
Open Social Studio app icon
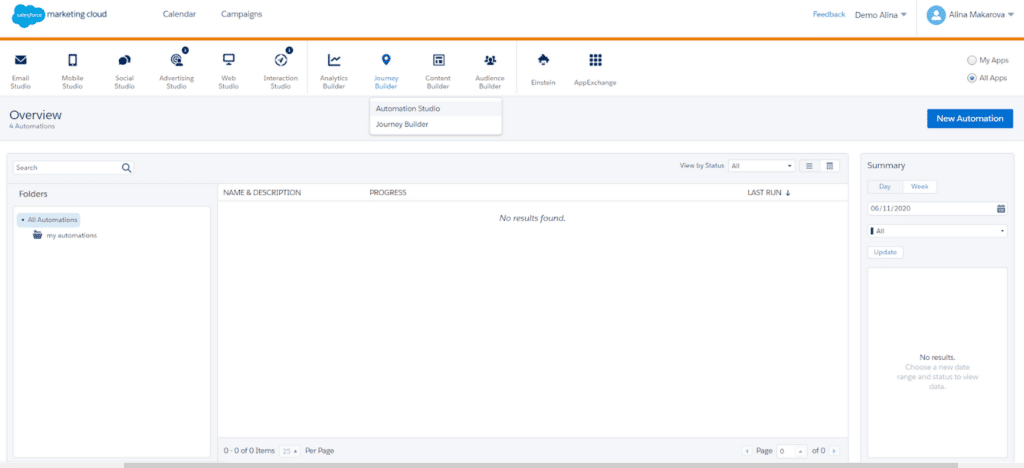(124, 60)
